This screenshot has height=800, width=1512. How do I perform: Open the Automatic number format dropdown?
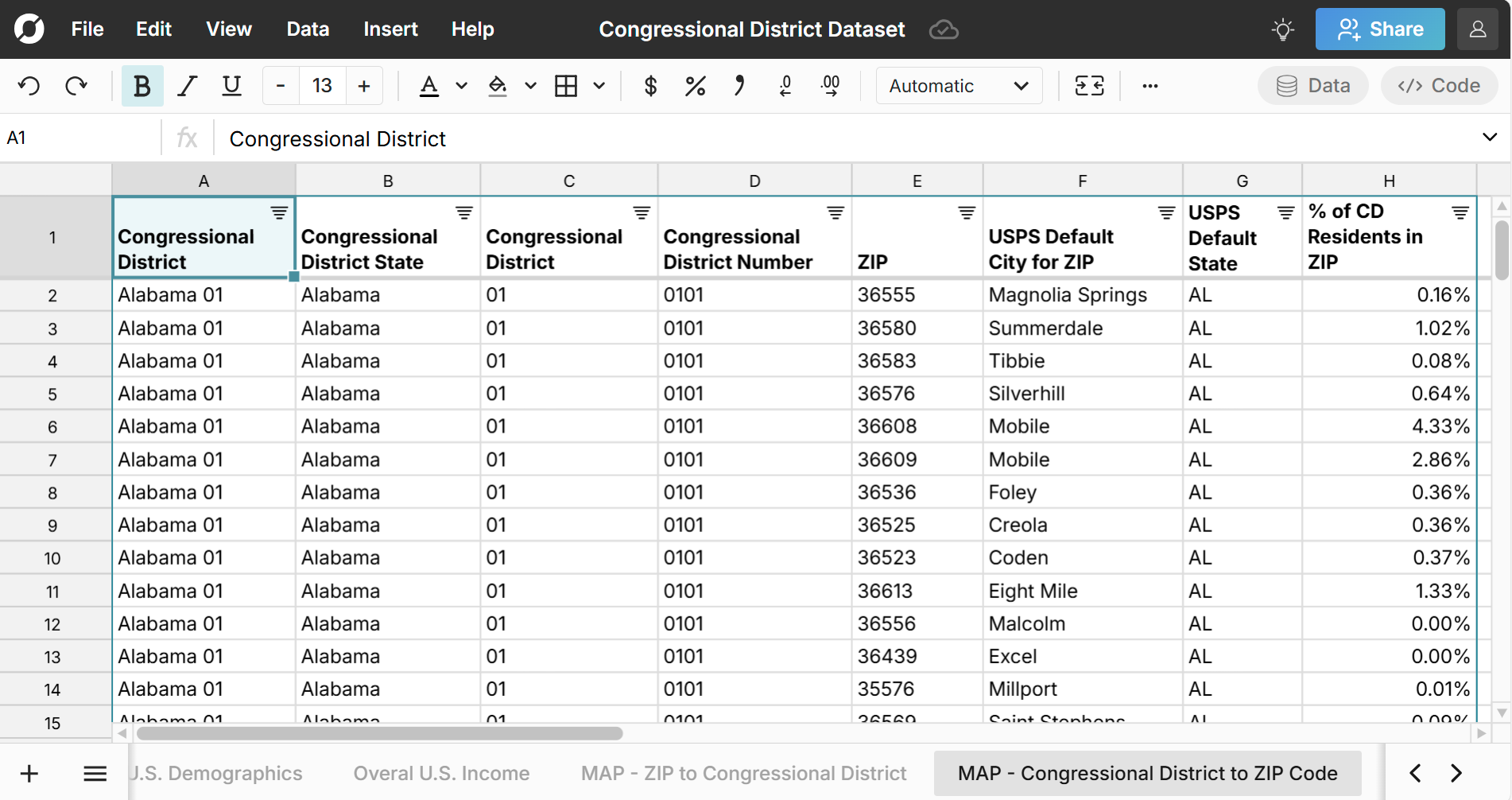[959, 86]
